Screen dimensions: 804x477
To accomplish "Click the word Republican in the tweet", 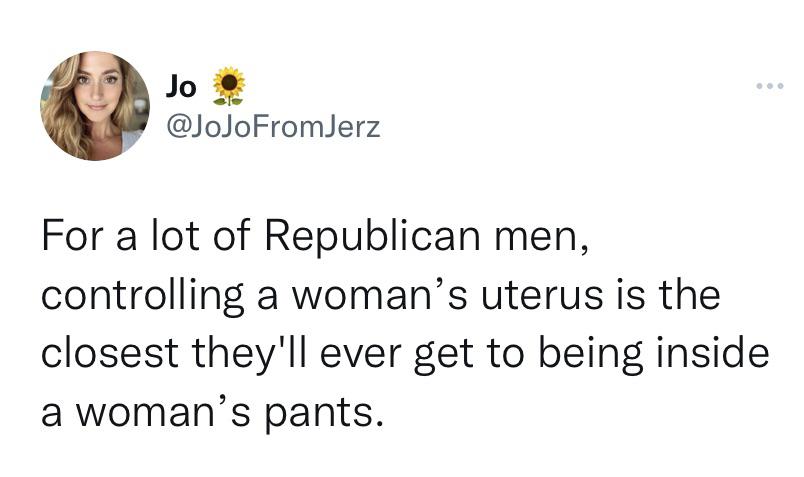I will tap(373, 237).
